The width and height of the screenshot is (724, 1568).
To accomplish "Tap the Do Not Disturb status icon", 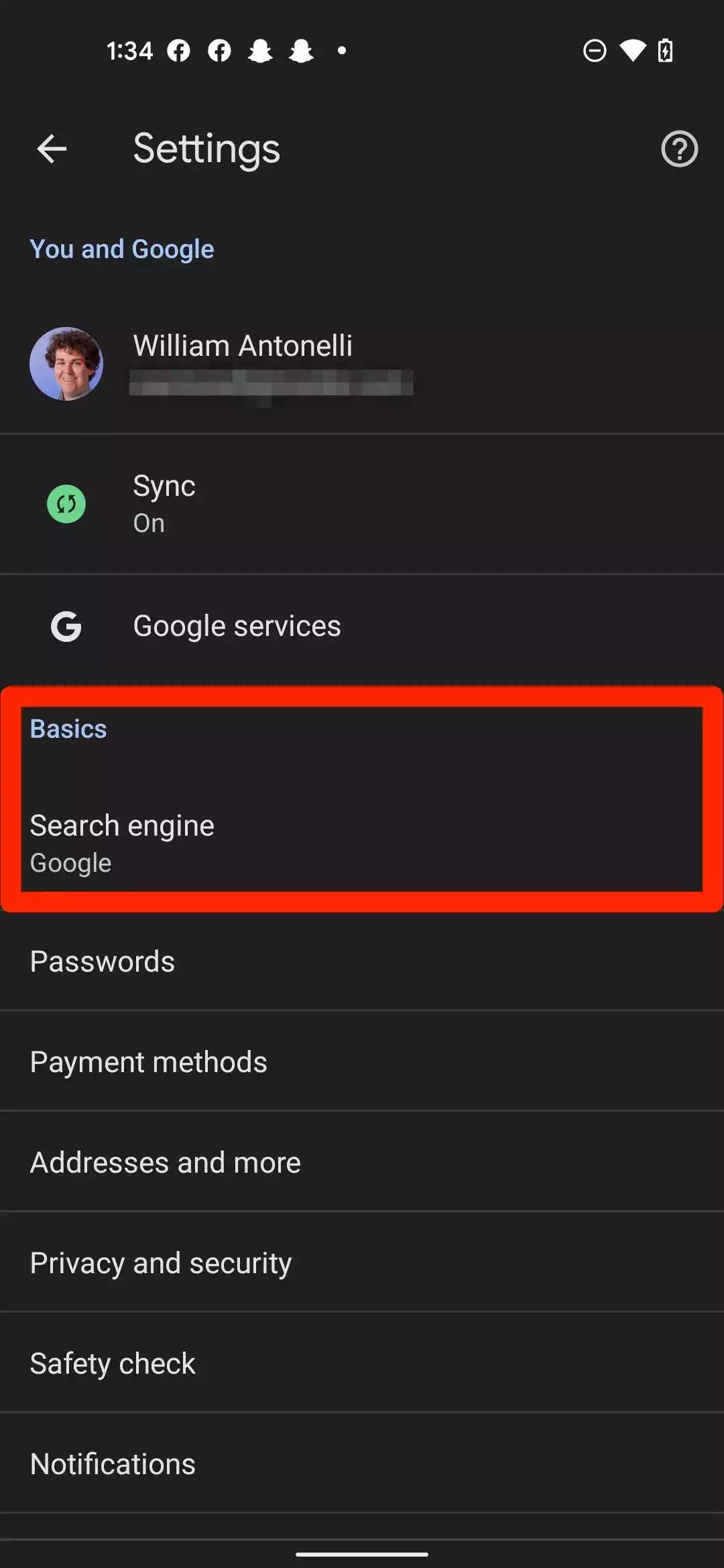I will tap(595, 51).
